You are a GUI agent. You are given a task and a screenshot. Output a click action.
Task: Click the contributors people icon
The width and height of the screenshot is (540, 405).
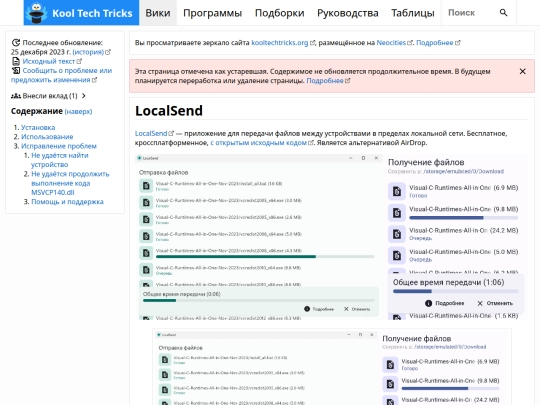pyautogui.click(x=16, y=96)
